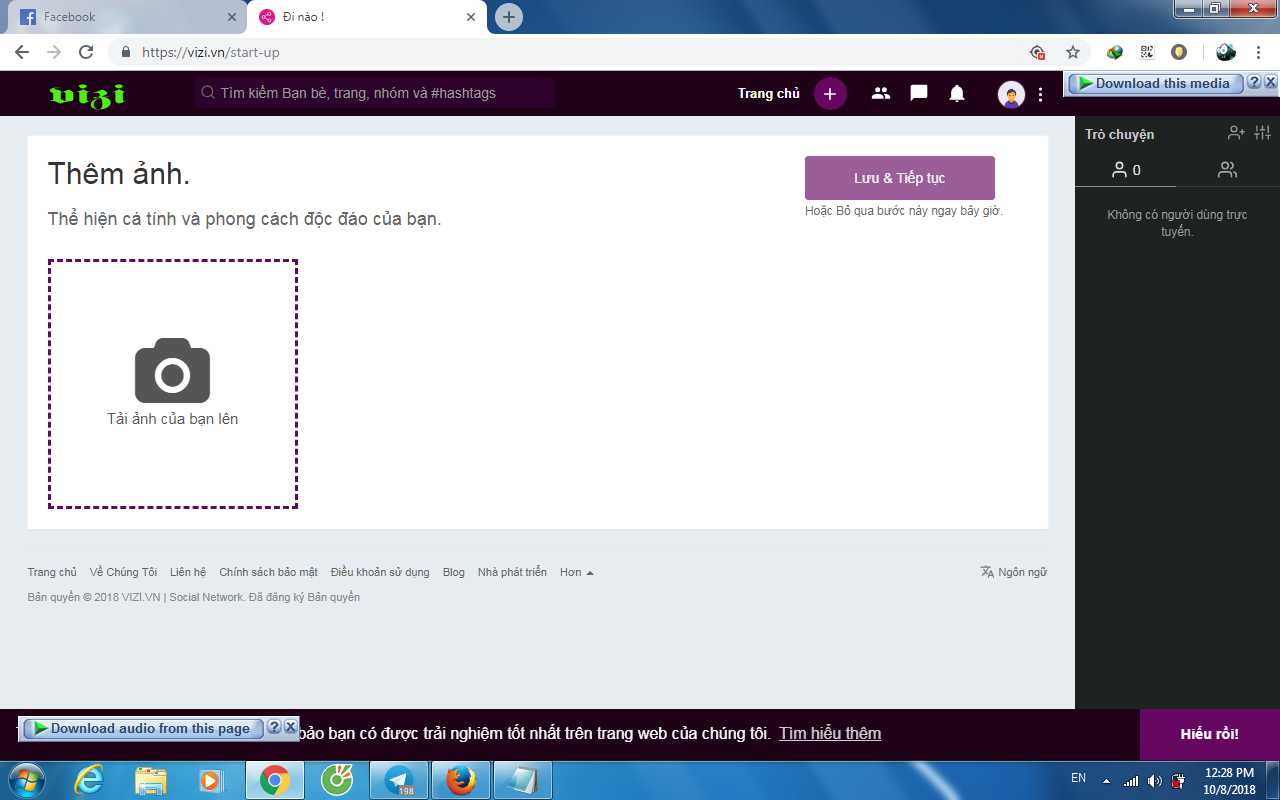Expand the 'Hơn' footer menu
This screenshot has height=800, width=1280.
[x=576, y=572]
